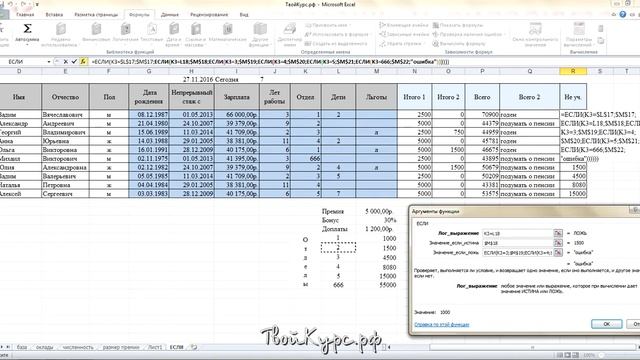
Task: Click the Значение_если_истина input field
Action: (518, 243)
